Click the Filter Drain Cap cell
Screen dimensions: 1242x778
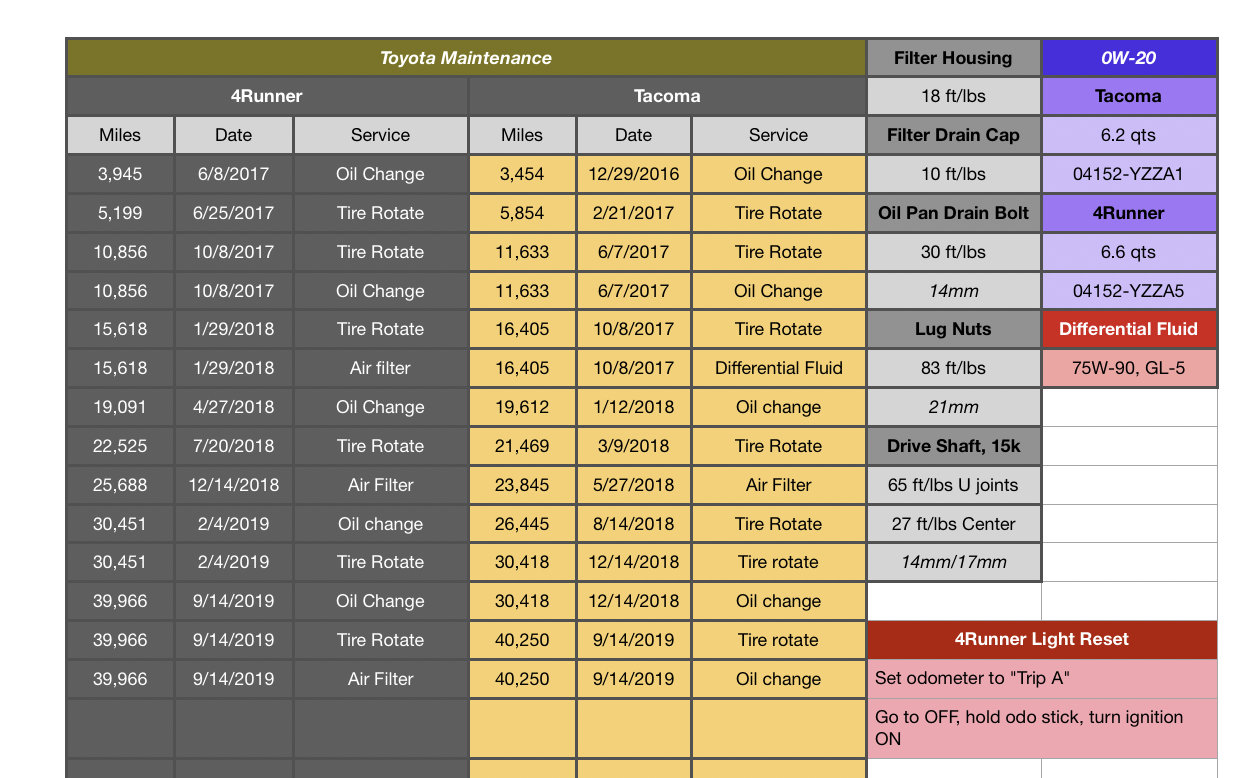954,135
